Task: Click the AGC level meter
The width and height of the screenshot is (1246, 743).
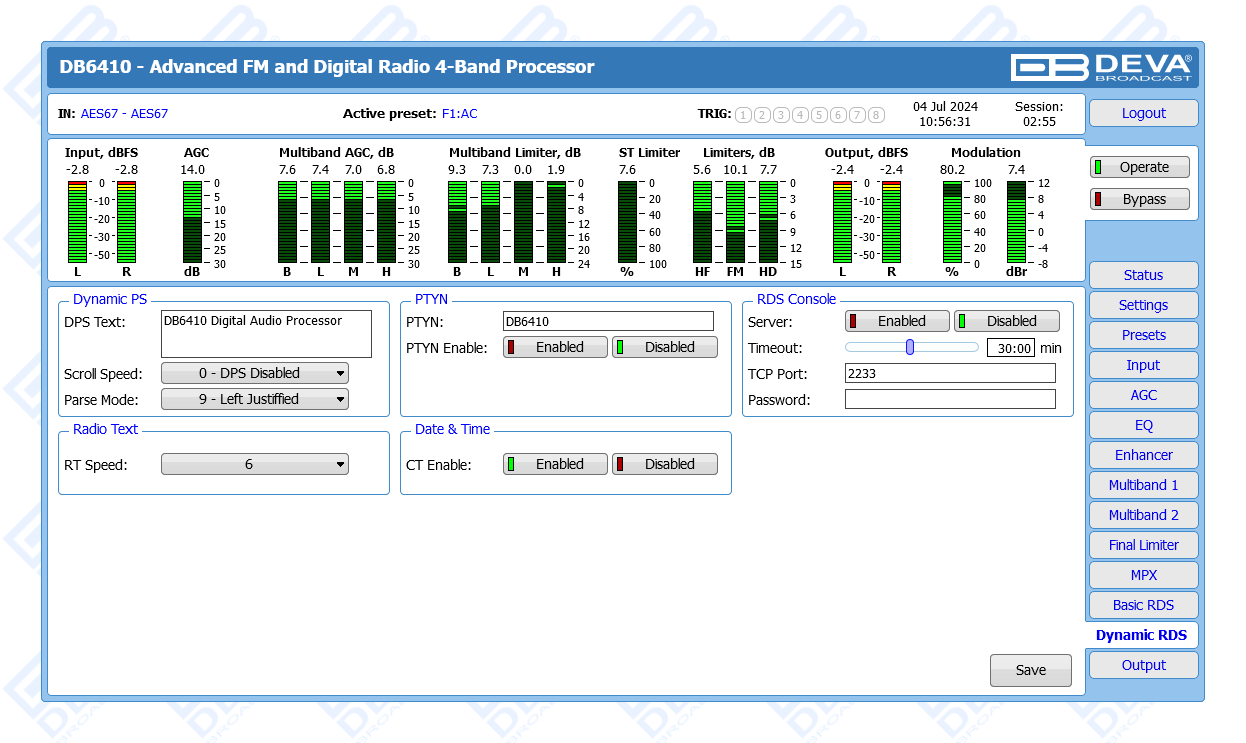Action: [x=192, y=222]
